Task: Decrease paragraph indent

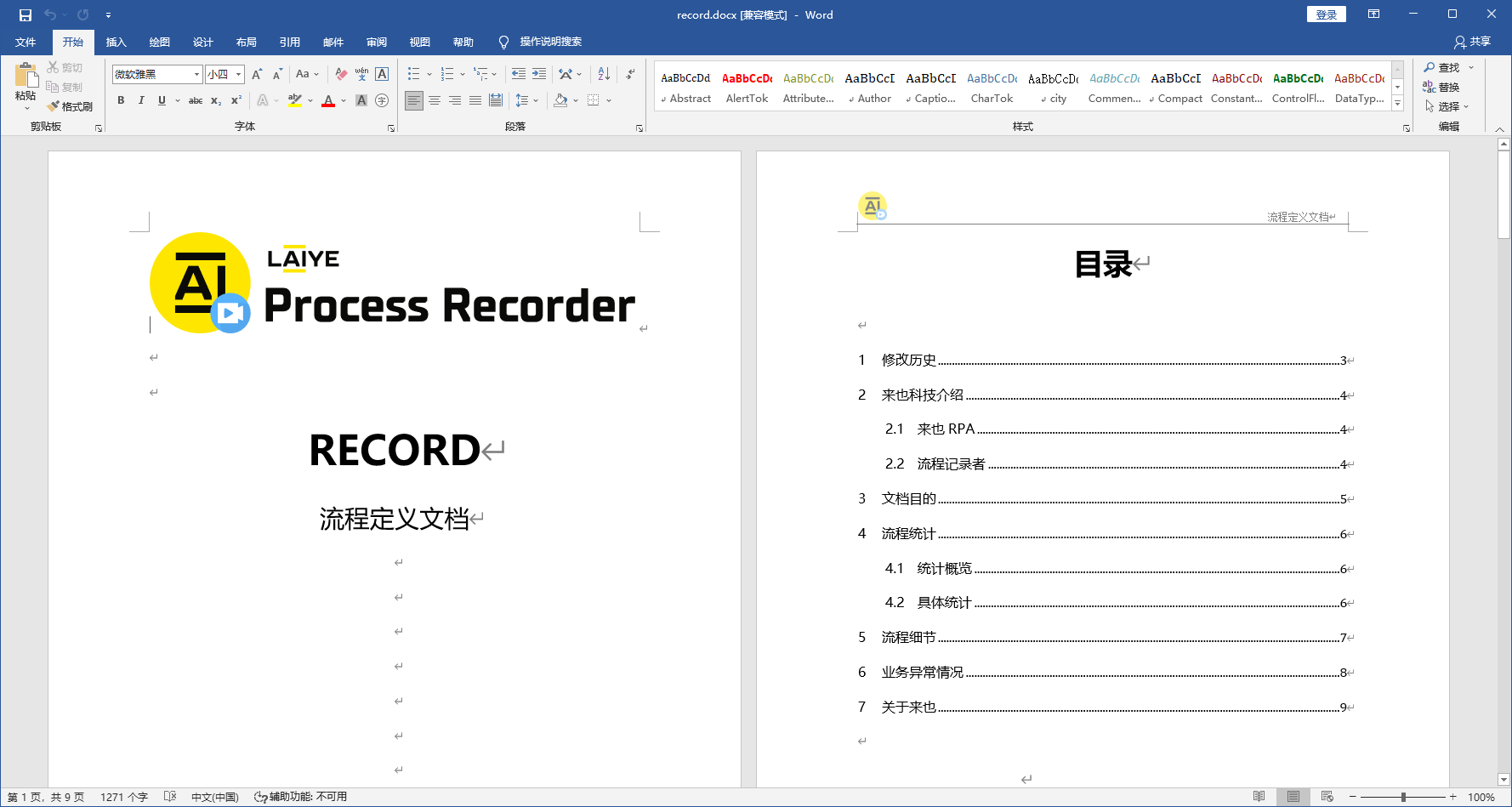Action: coord(519,74)
